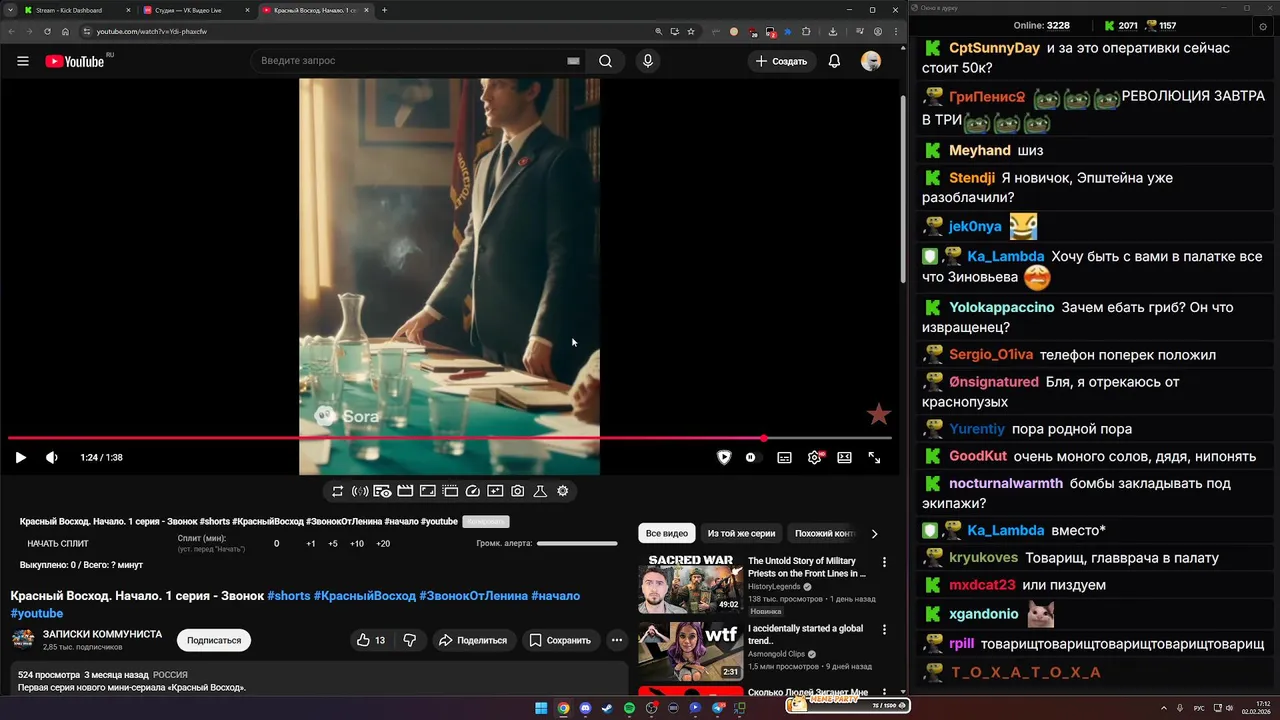The height and width of the screenshot is (720, 1280).
Task: Like the video with thumbs up
Action: 371,640
